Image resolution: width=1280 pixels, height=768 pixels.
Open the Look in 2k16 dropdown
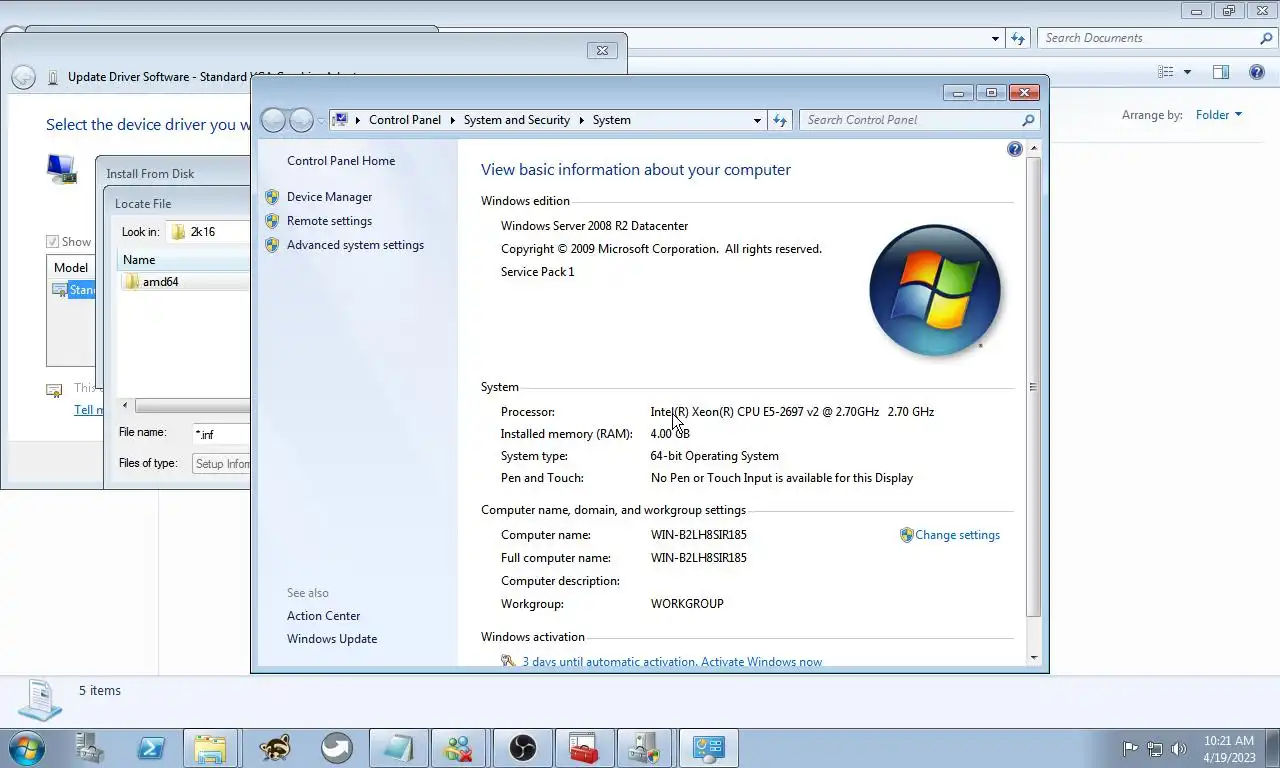click(208, 232)
